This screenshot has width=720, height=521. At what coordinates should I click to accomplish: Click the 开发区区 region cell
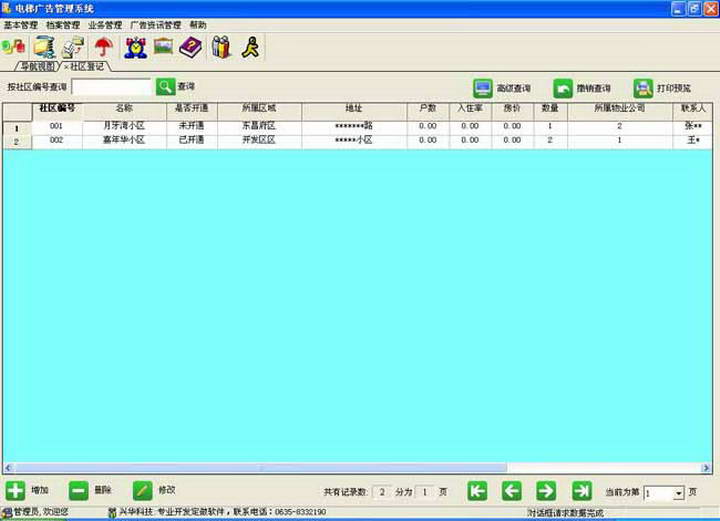point(259,140)
